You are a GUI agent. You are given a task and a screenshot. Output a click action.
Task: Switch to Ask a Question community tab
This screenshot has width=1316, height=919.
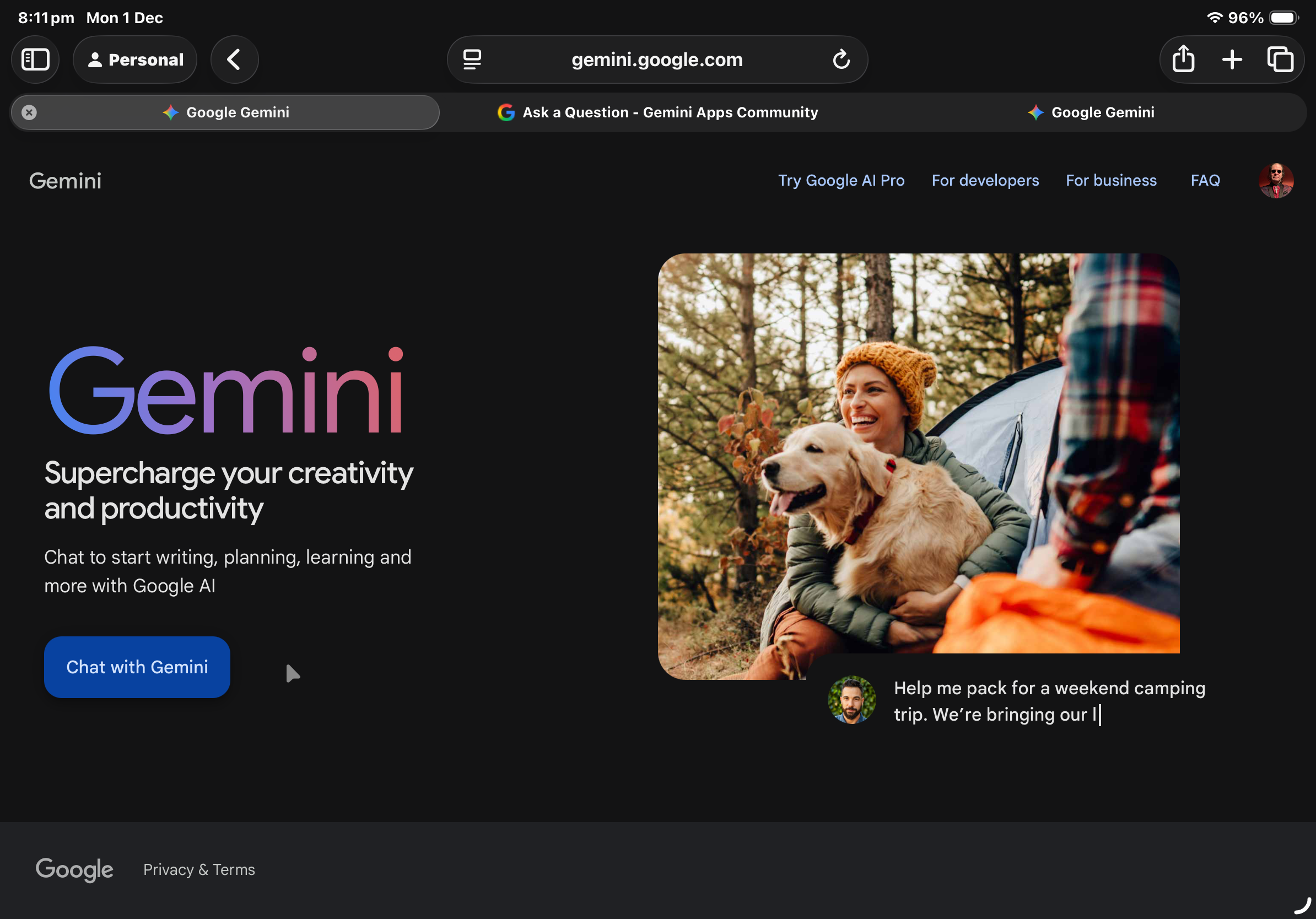click(657, 112)
